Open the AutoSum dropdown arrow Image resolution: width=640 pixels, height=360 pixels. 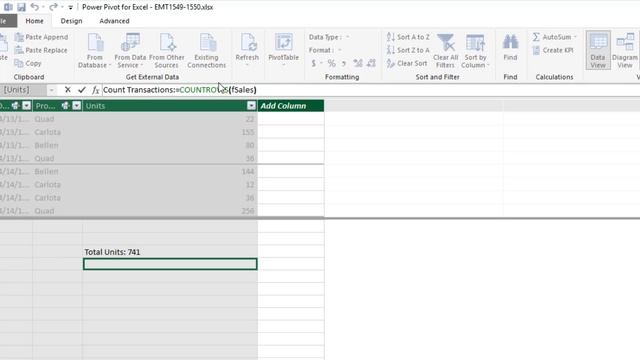[576, 37]
